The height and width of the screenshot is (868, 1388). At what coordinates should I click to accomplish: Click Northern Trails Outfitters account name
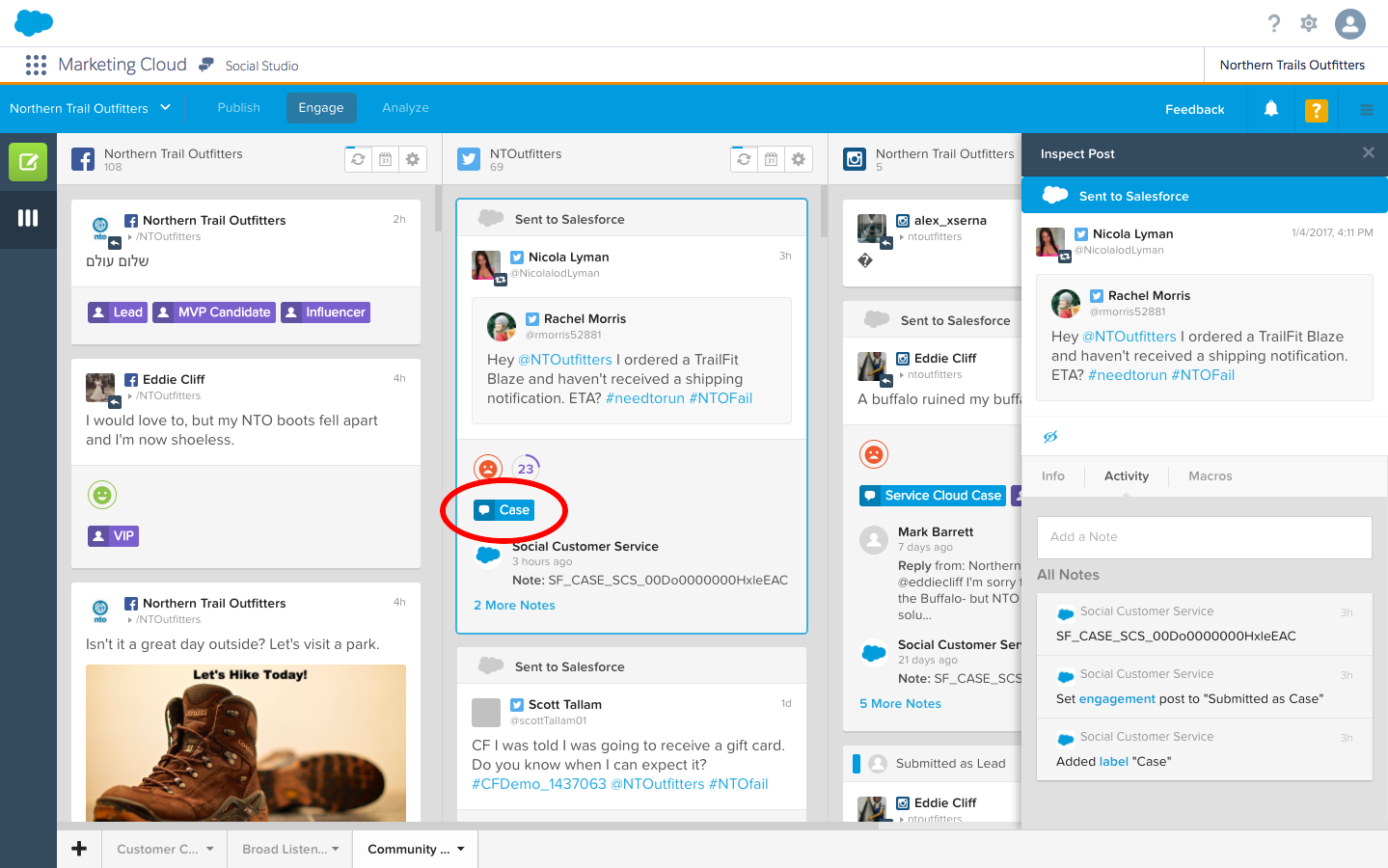pos(1293,66)
